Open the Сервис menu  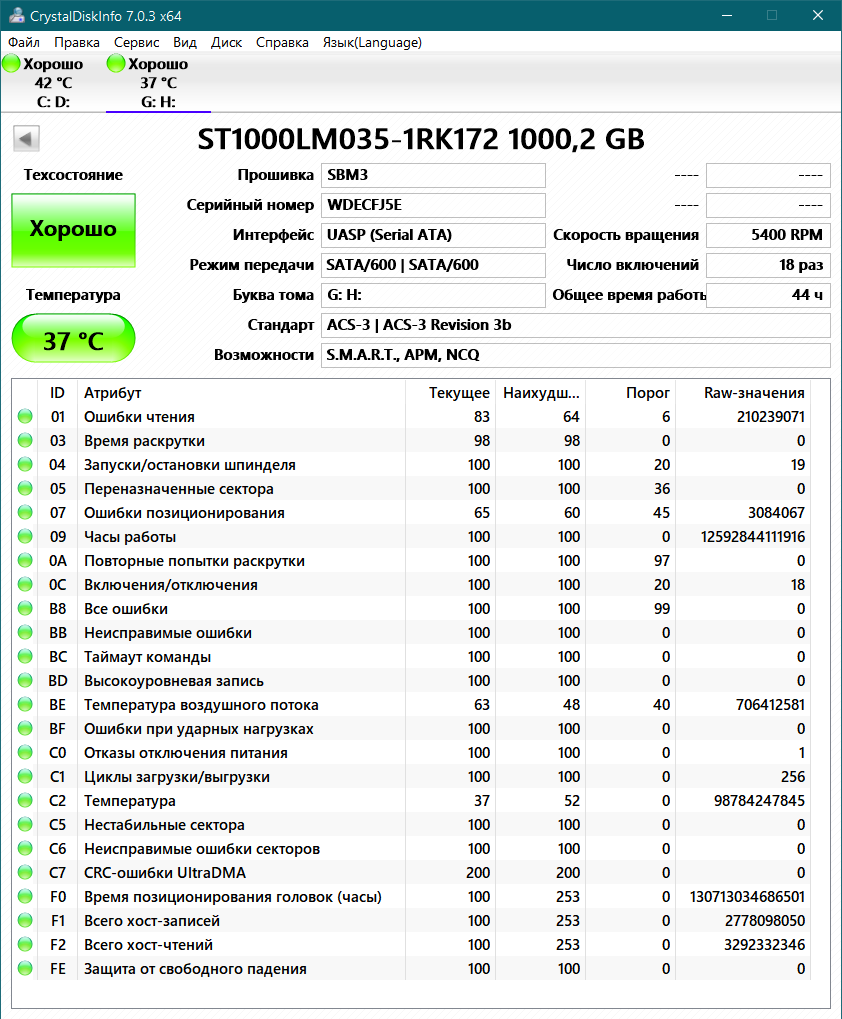coord(136,43)
